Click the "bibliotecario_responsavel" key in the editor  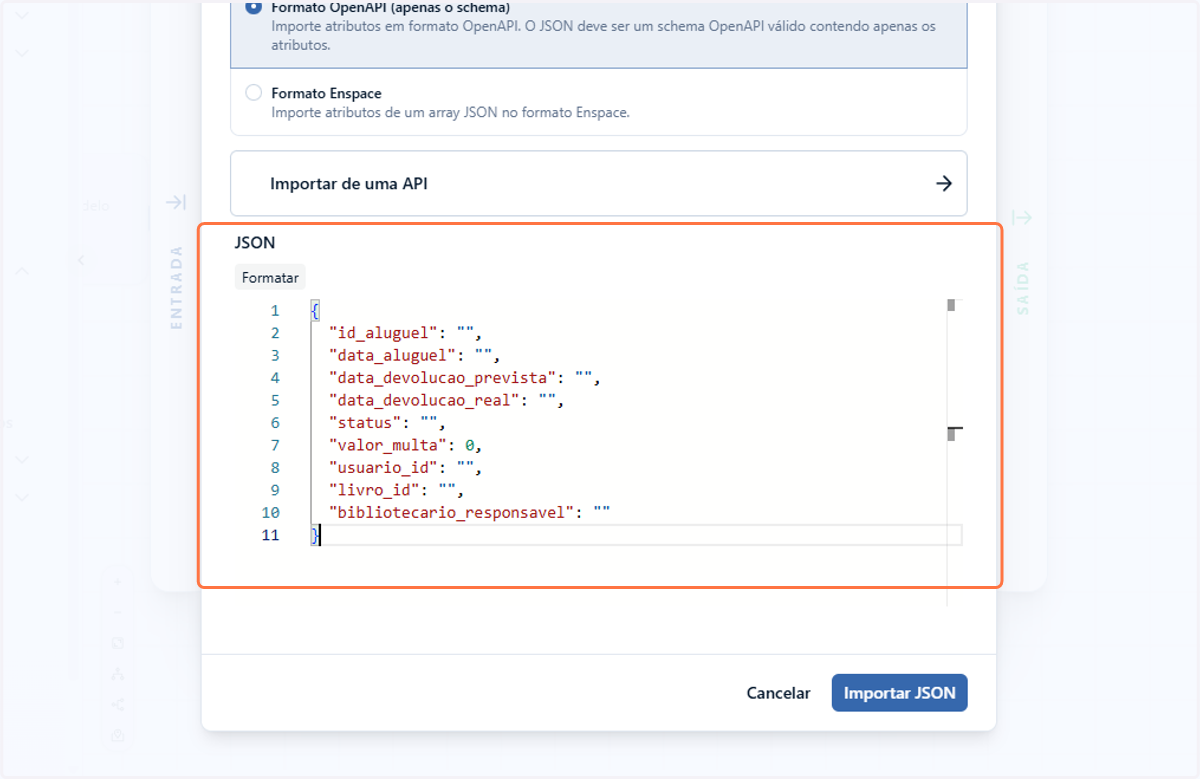coord(452,513)
